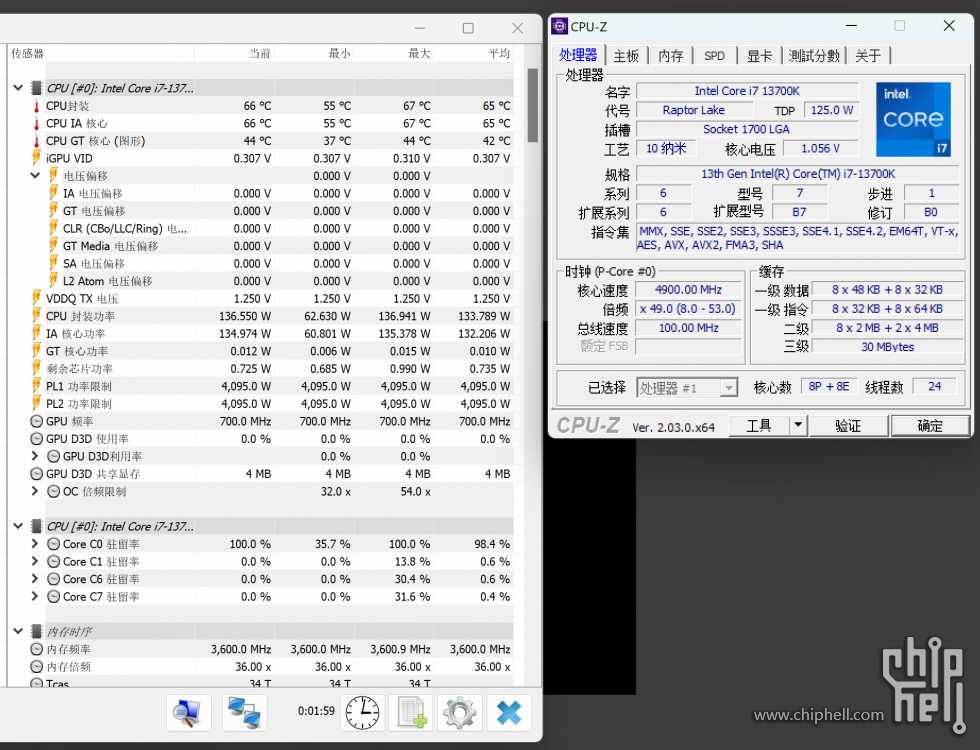The height and width of the screenshot is (750, 980).
Task: Click the lightning icon beside VDDQ TX 电压
Action: (x=36, y=298)
